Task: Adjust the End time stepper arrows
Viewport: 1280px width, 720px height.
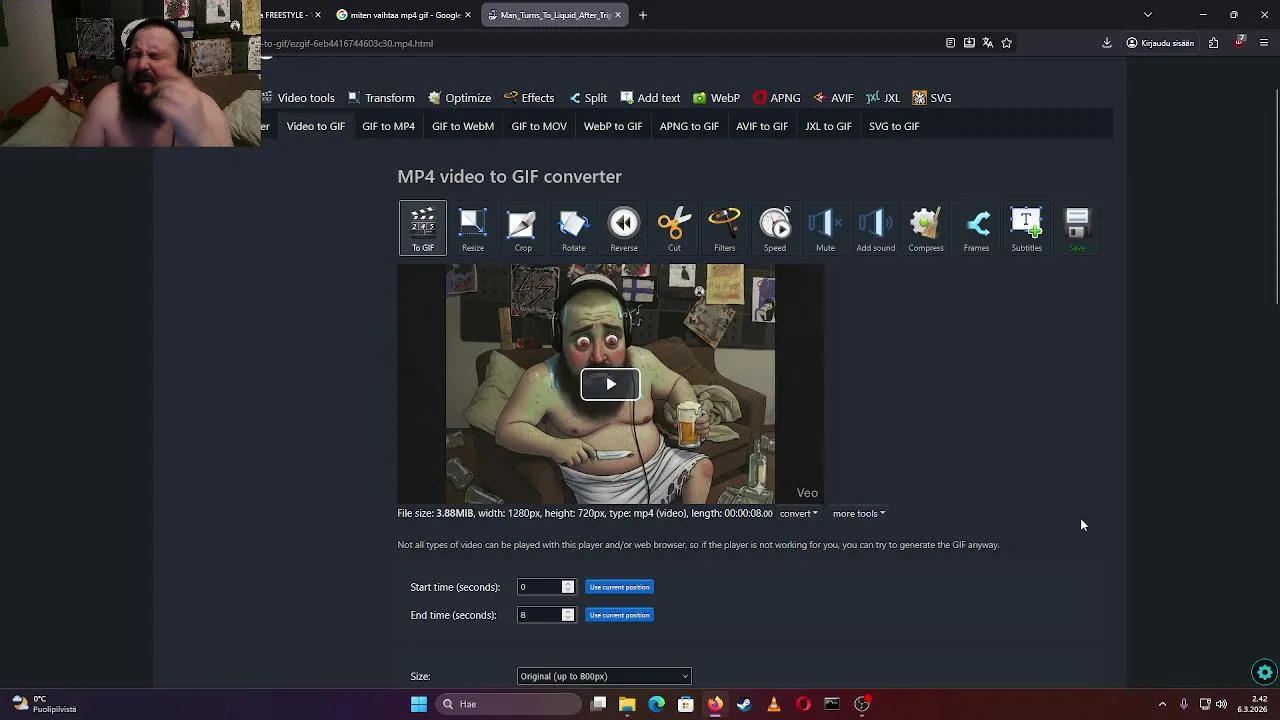Action: 568,615
